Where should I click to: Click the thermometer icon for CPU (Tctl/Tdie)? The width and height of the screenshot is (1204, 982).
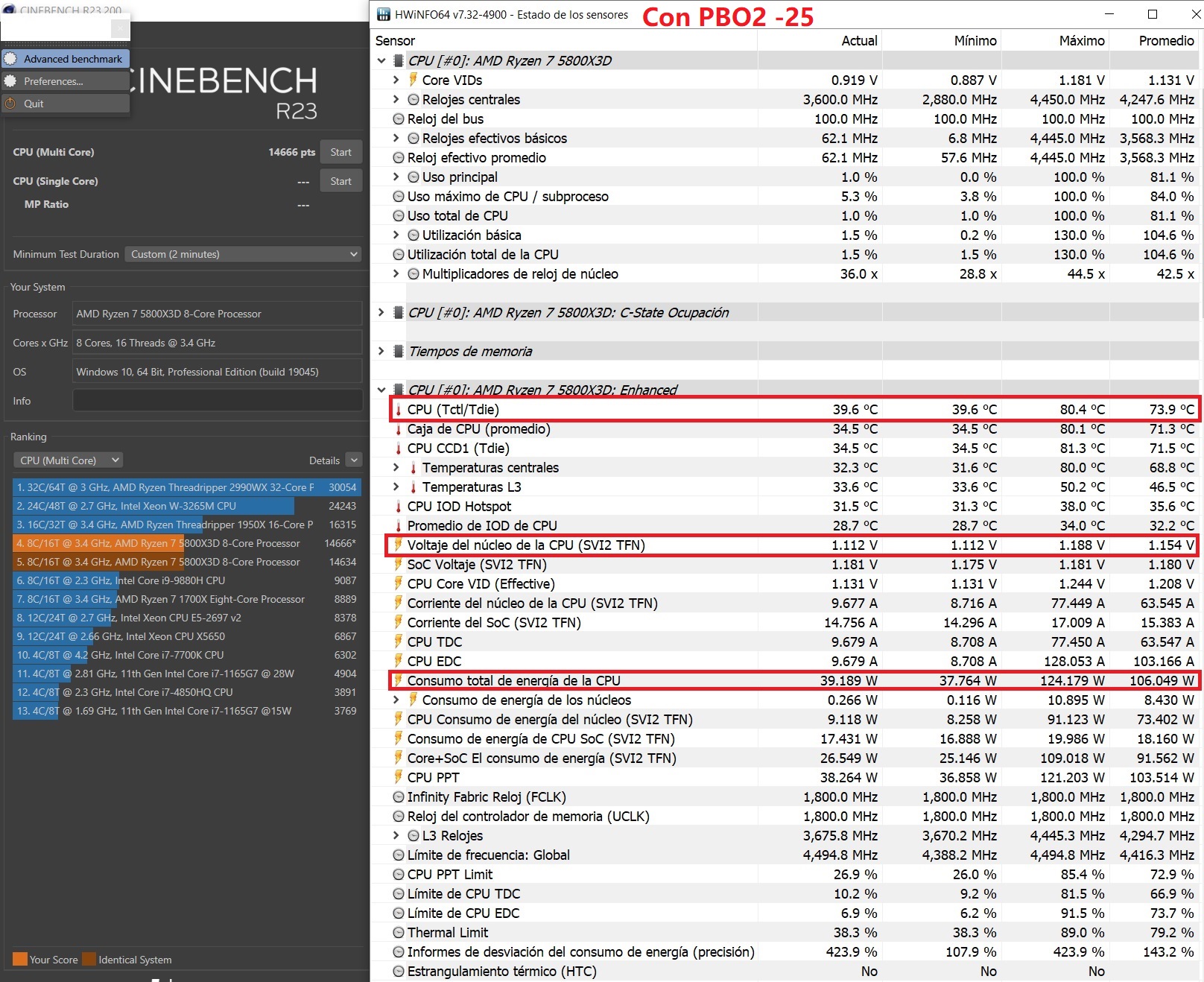399,409
